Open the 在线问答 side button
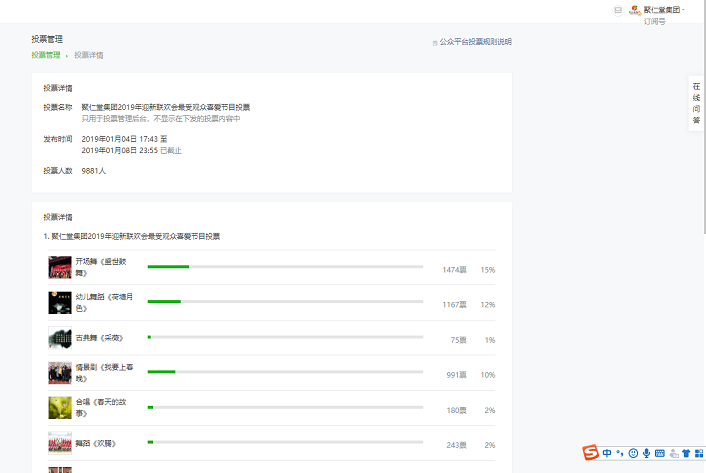This screenshot has height=473, width=706. pyautogui.click(x=696, y=103)
